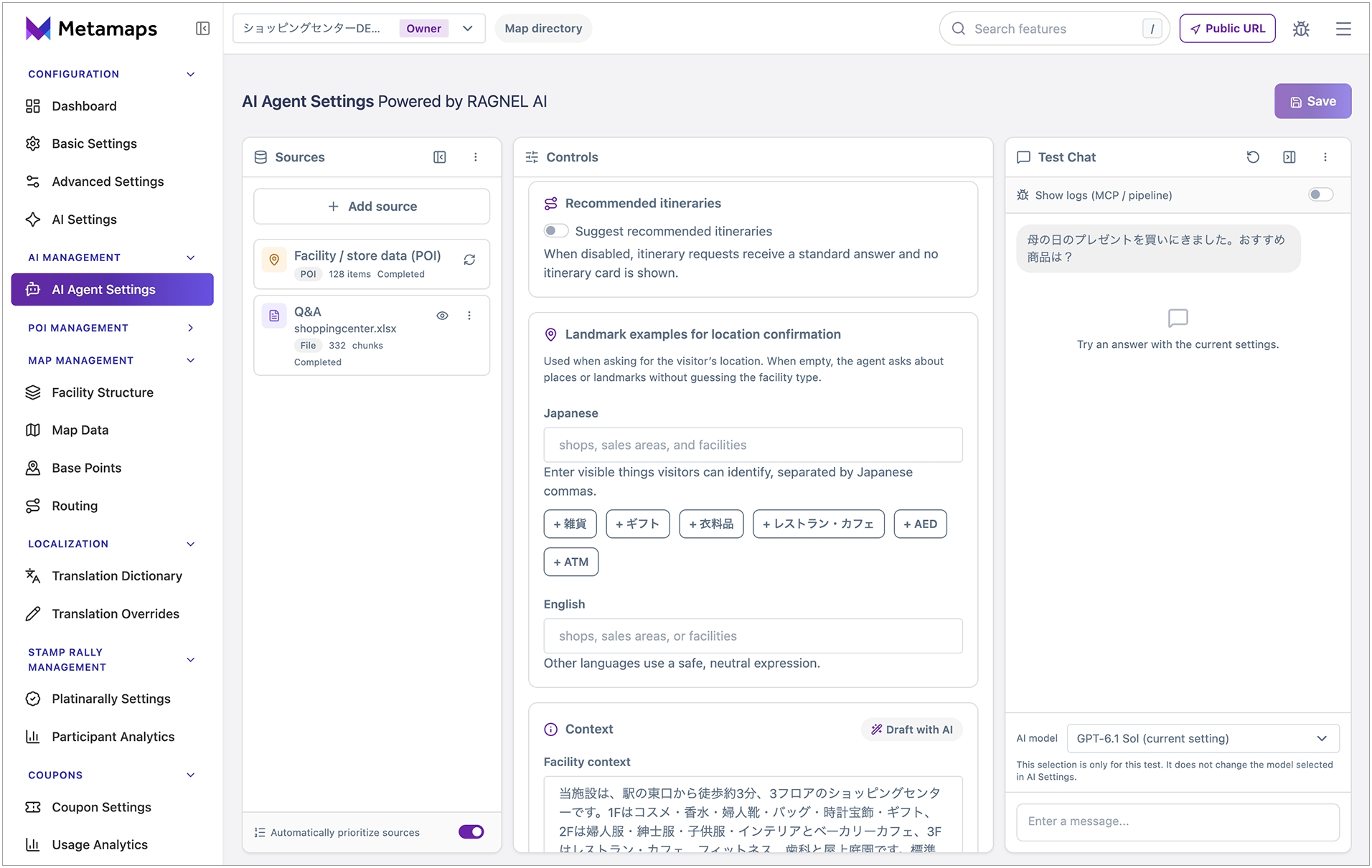Open Coupon Settings page
This screenshot has width=1372, height=868.
[112, 807]
